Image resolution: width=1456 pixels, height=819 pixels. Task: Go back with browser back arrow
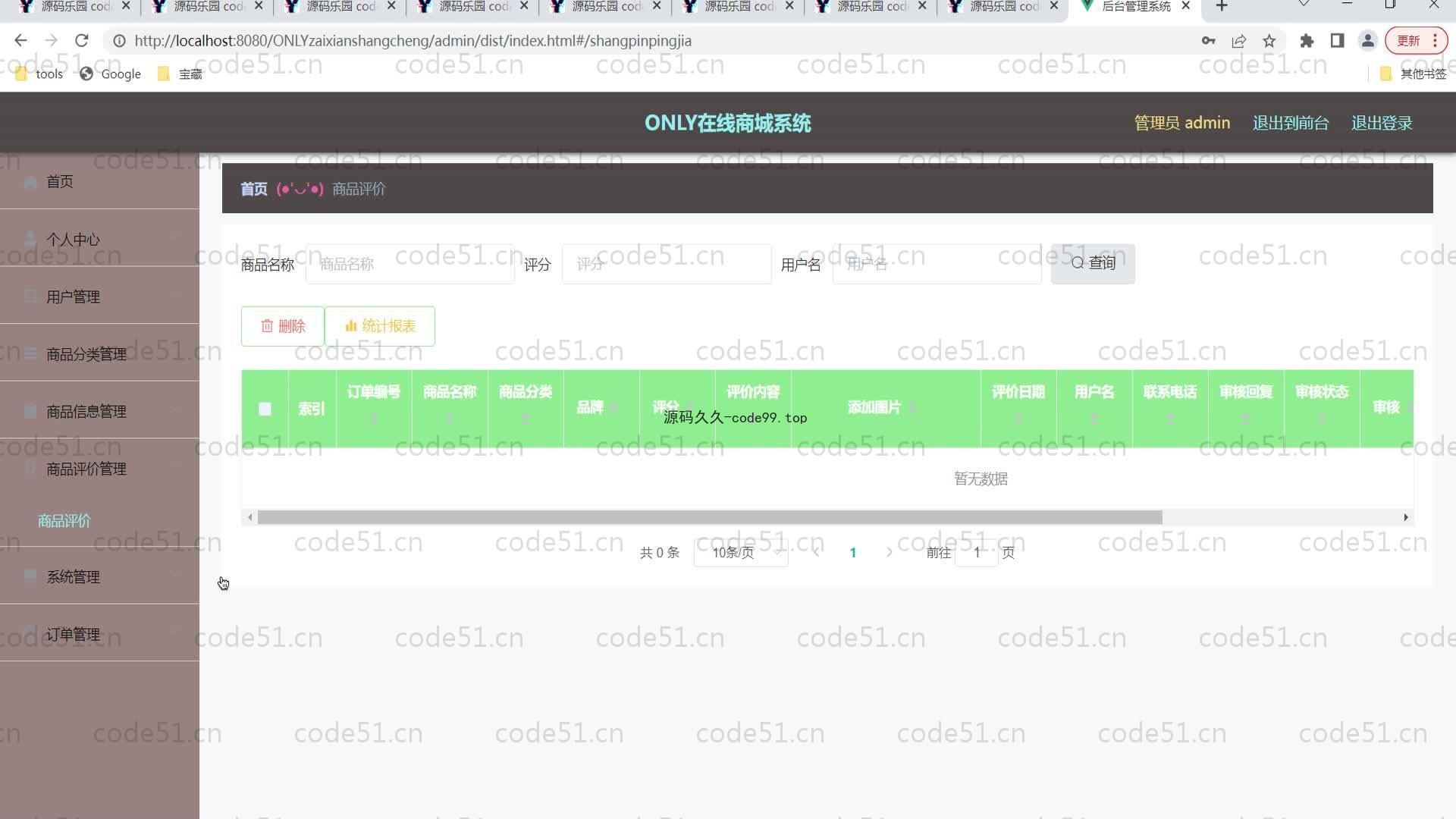pos(20,41)
